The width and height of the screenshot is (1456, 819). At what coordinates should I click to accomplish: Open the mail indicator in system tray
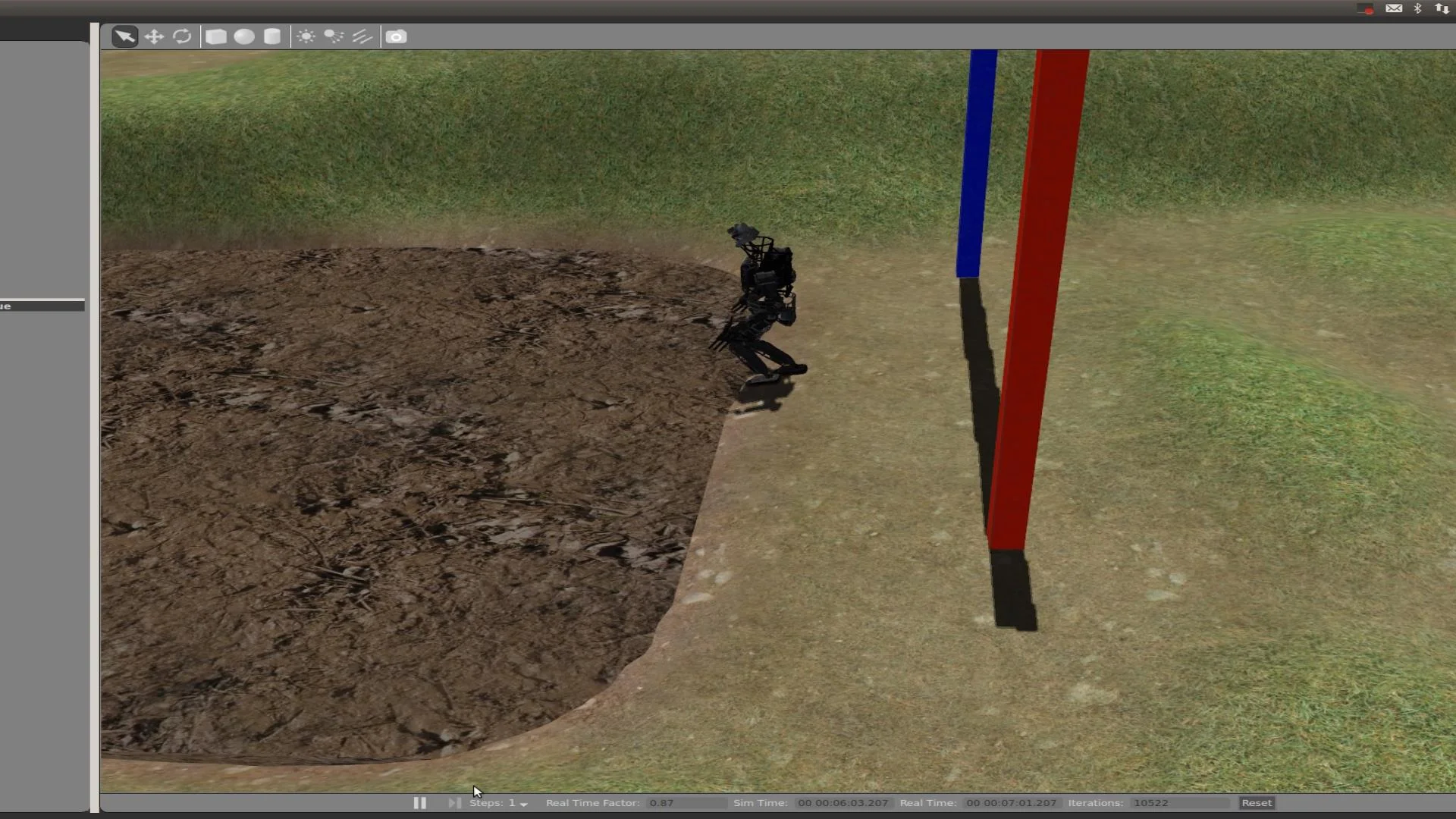click(x=1394, y=8)
